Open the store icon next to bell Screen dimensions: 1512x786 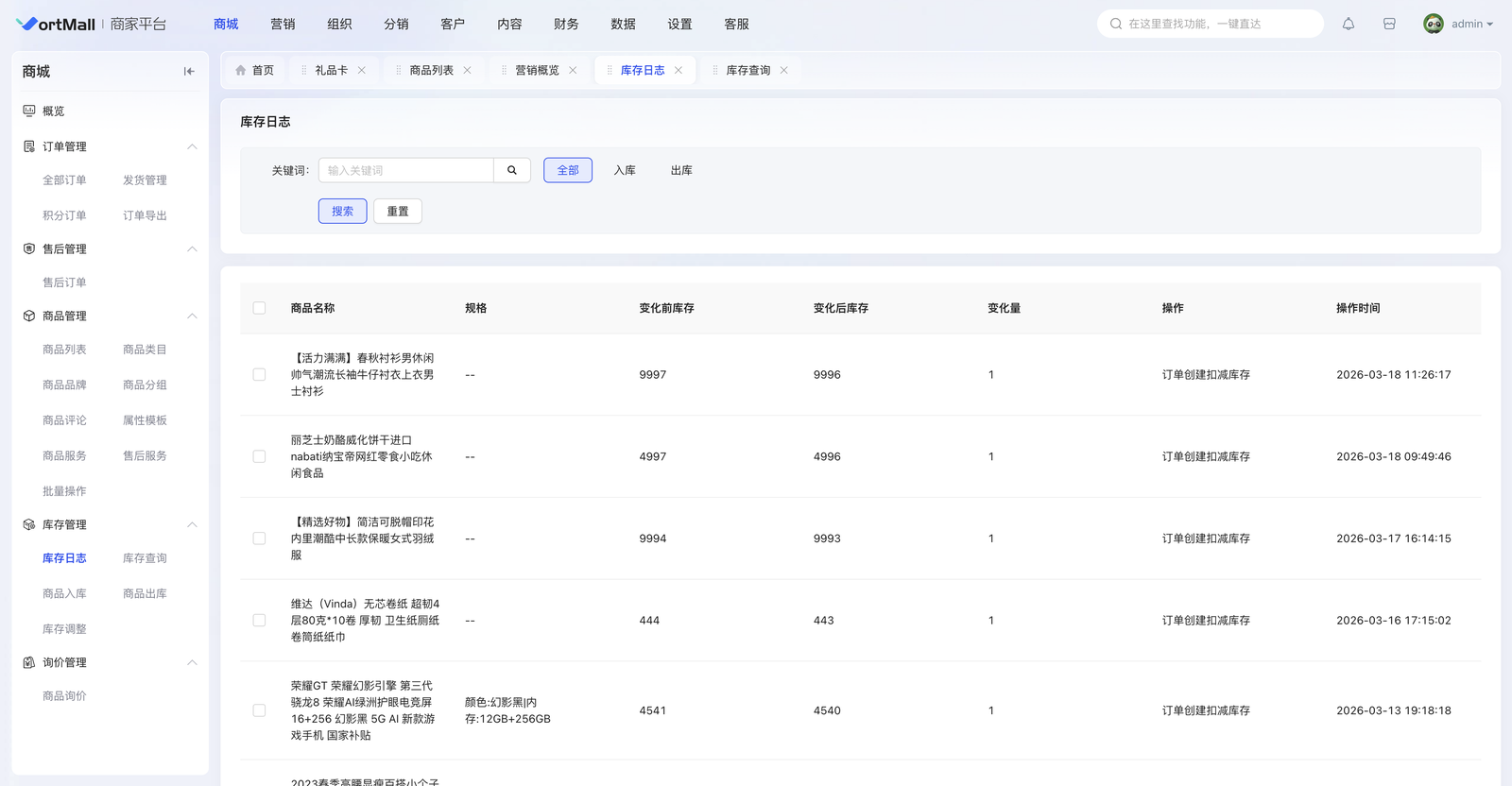pos(1389,24)
